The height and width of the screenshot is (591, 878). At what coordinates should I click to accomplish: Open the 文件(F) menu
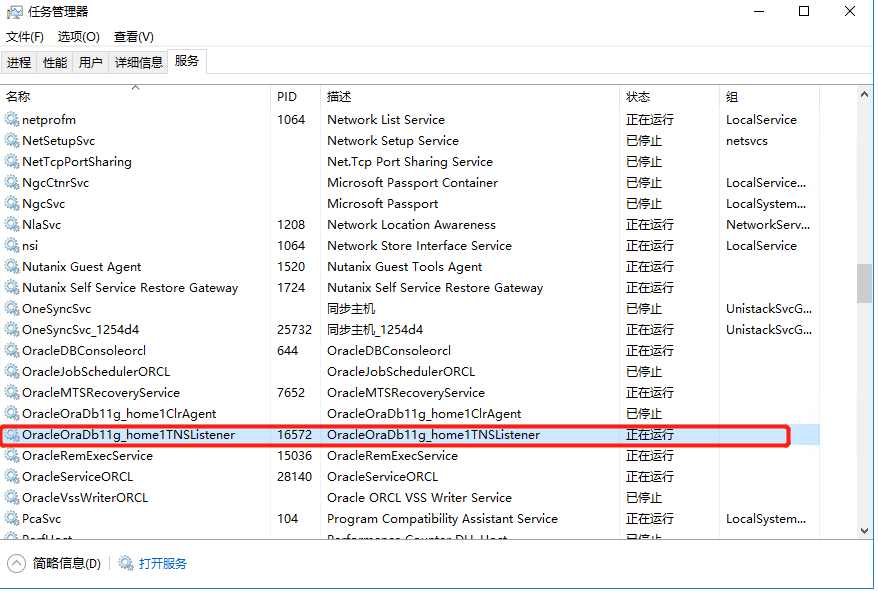tap(25, 37)
